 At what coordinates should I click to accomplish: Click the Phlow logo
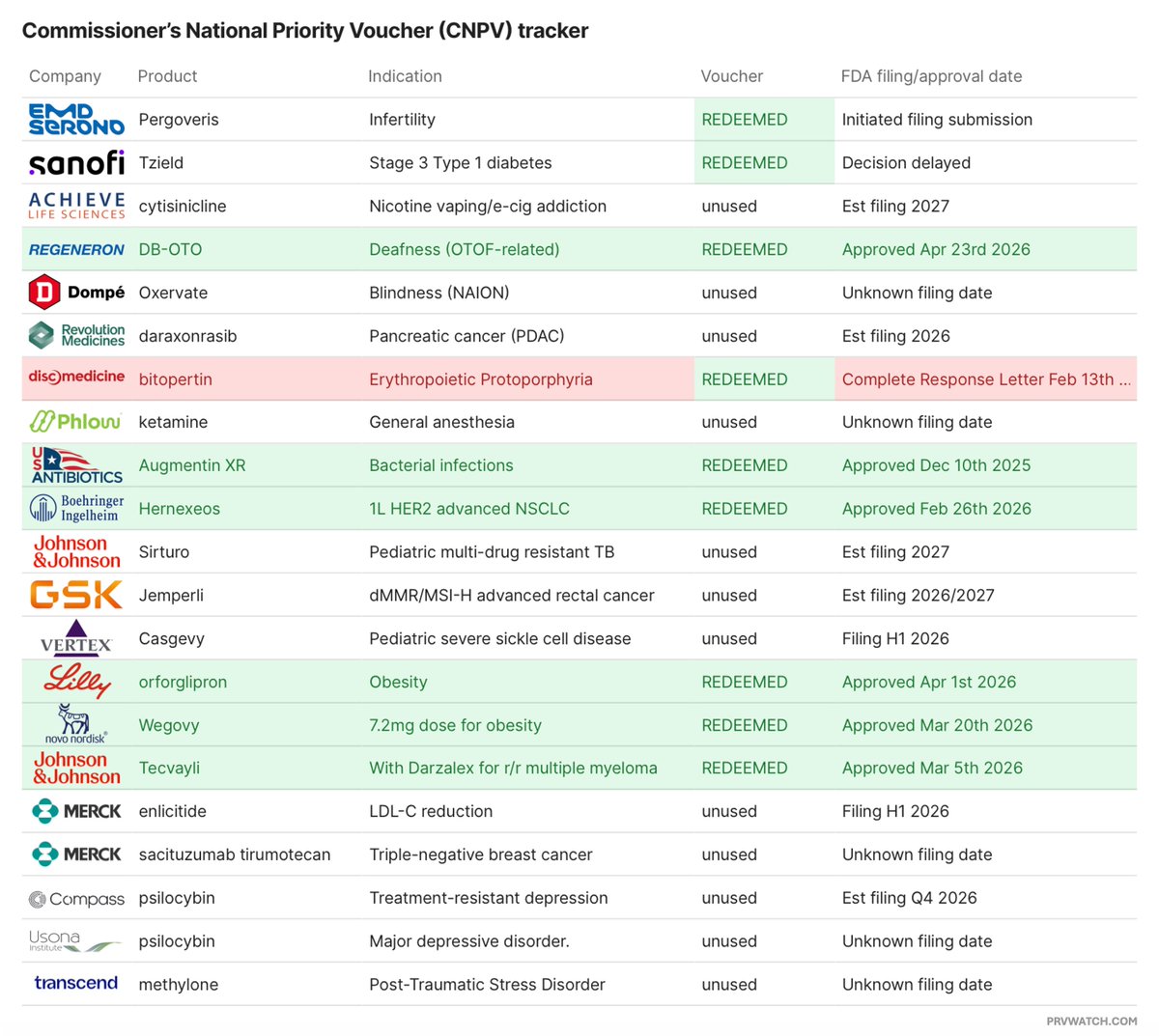point(75,421)
